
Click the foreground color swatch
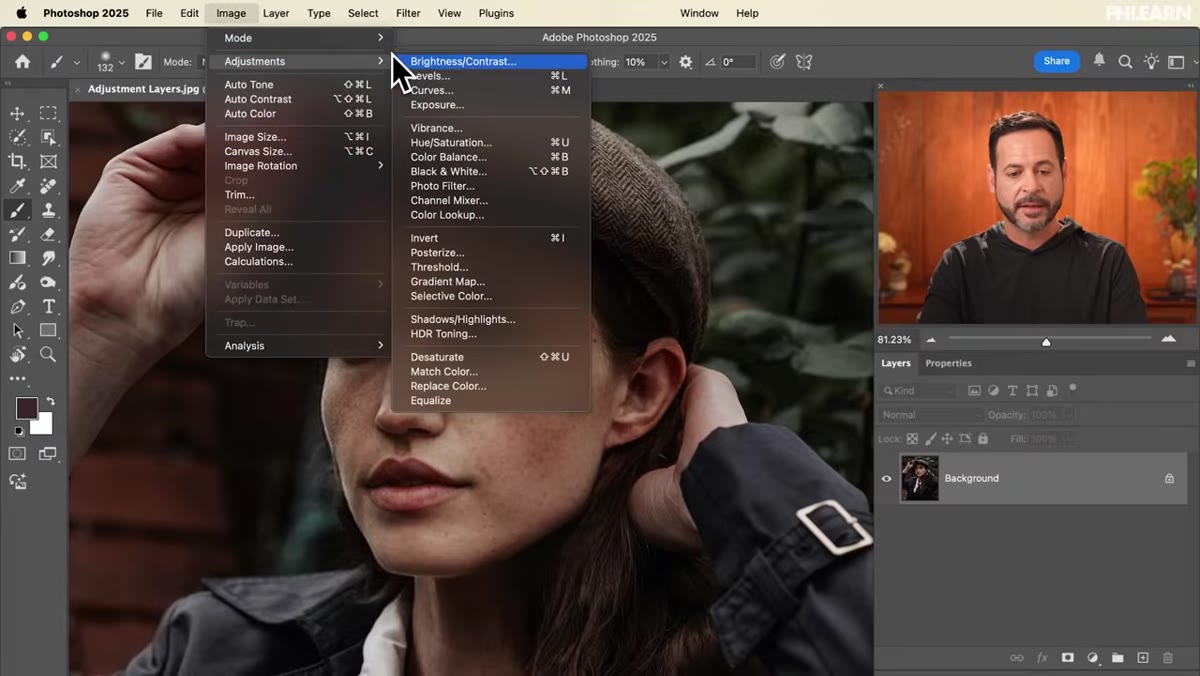26,408
